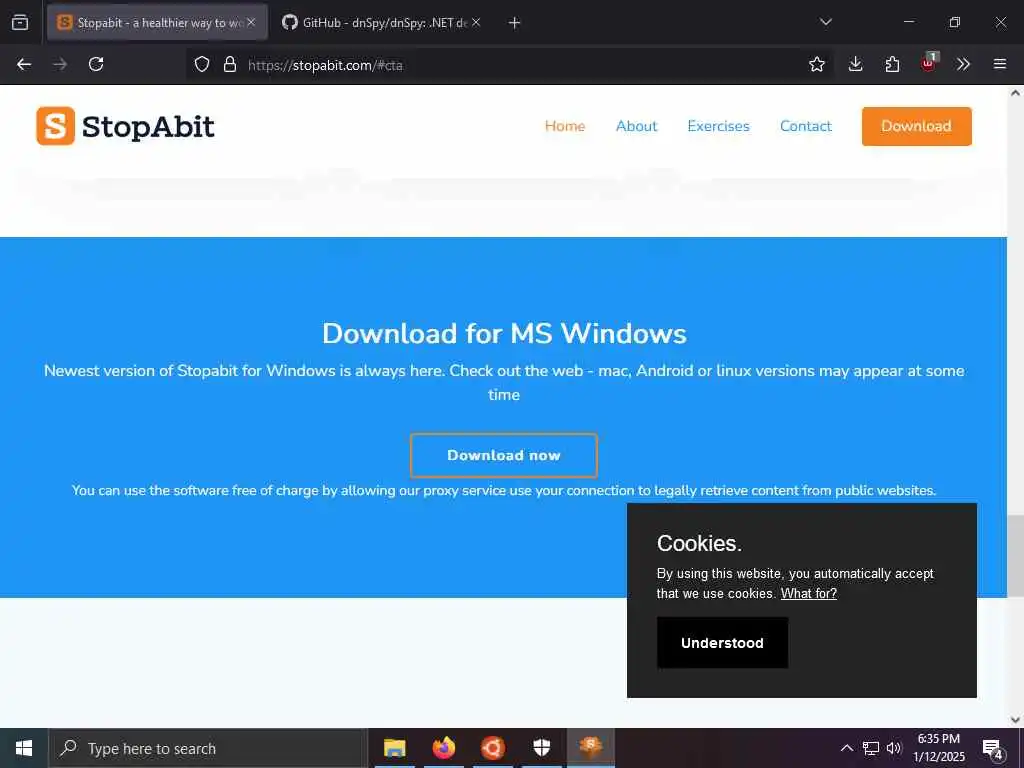Open File Explorer from the taskbar
1024x768 pixels.
[x=394, y=748]
